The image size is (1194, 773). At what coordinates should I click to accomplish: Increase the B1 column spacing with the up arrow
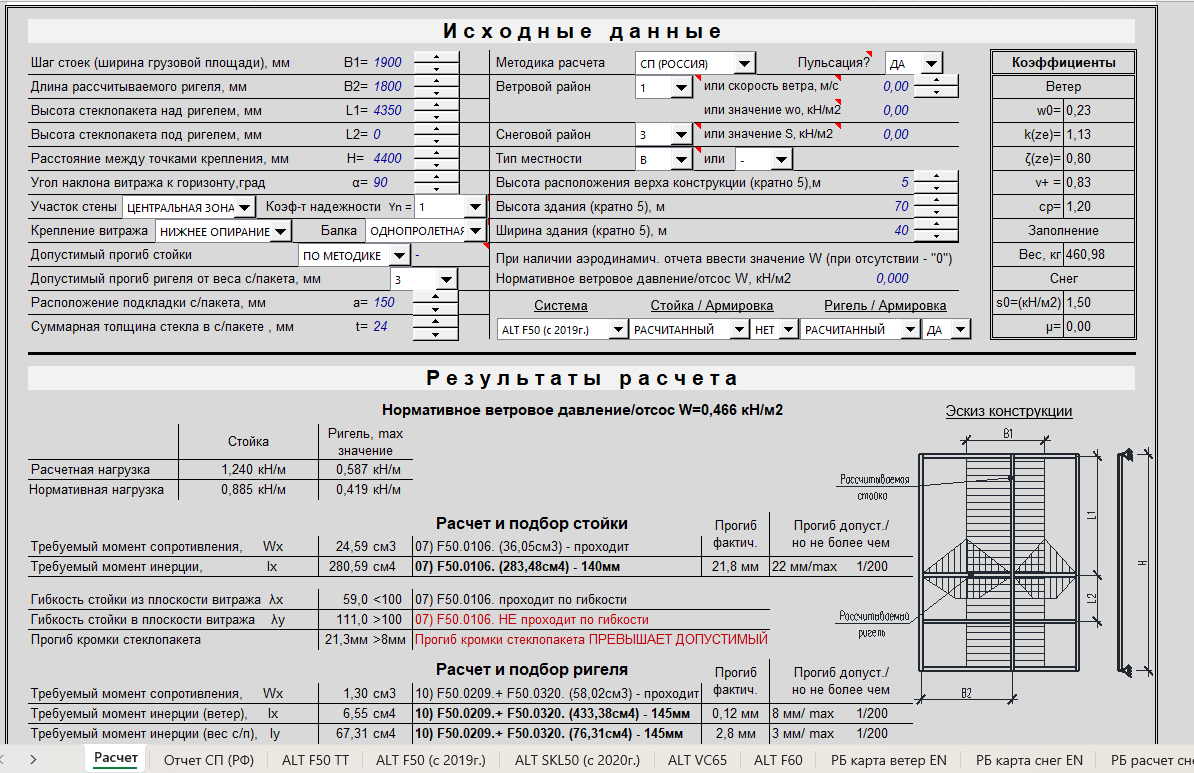(436, 57)
